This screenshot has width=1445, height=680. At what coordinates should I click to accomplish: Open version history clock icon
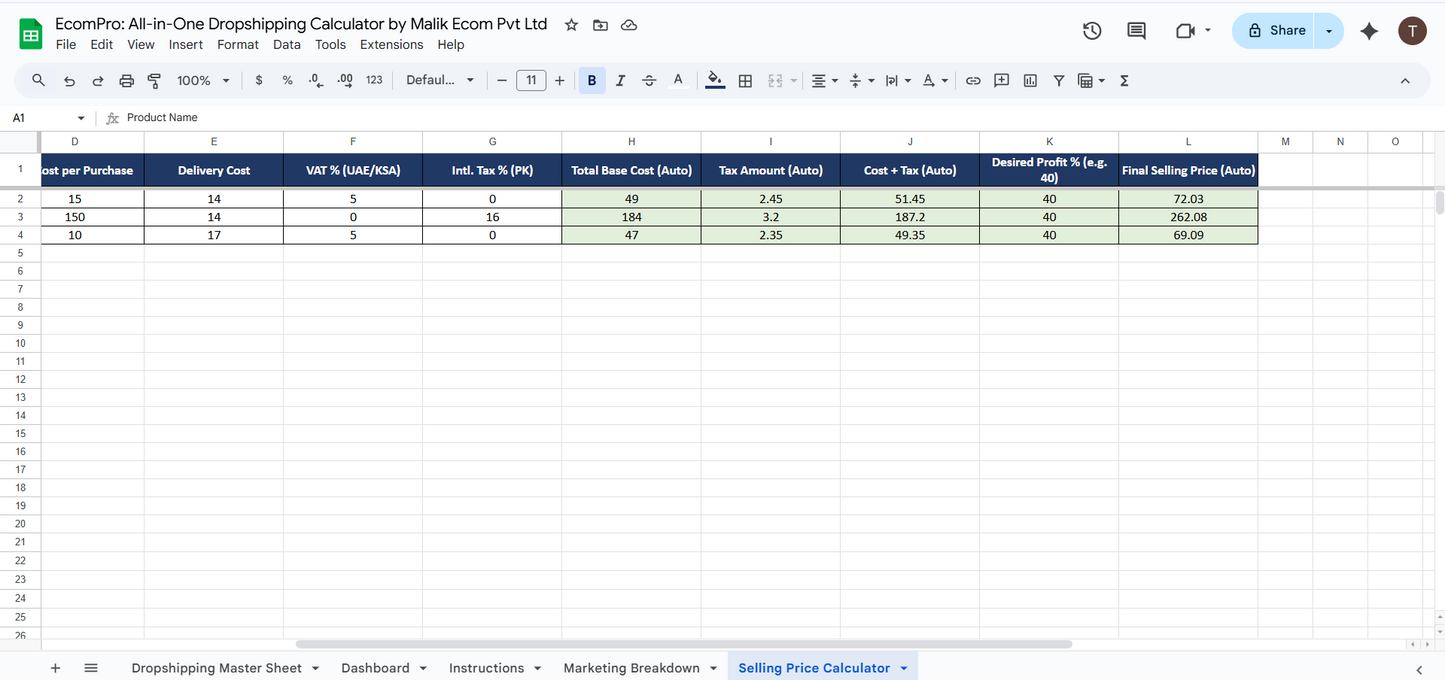(x=1092, y=31)
